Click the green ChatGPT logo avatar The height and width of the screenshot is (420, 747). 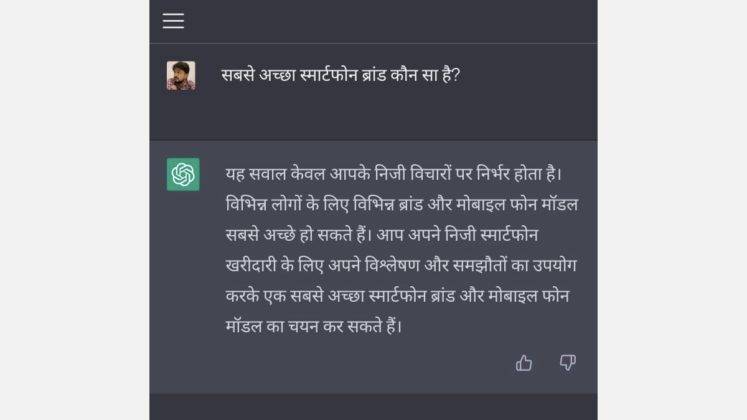click(x=183, y=174)
